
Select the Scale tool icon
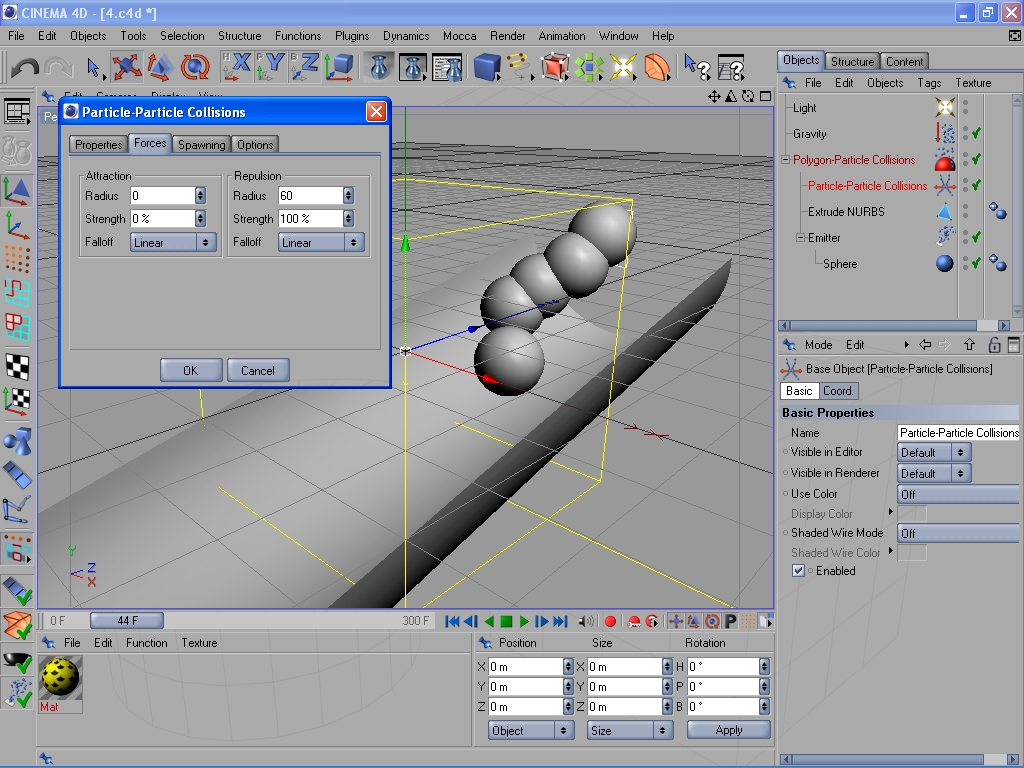pos(160,67)
